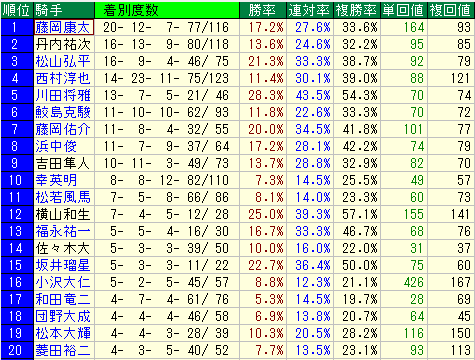Open jockey 川田将雅 details

coord(63,95)
